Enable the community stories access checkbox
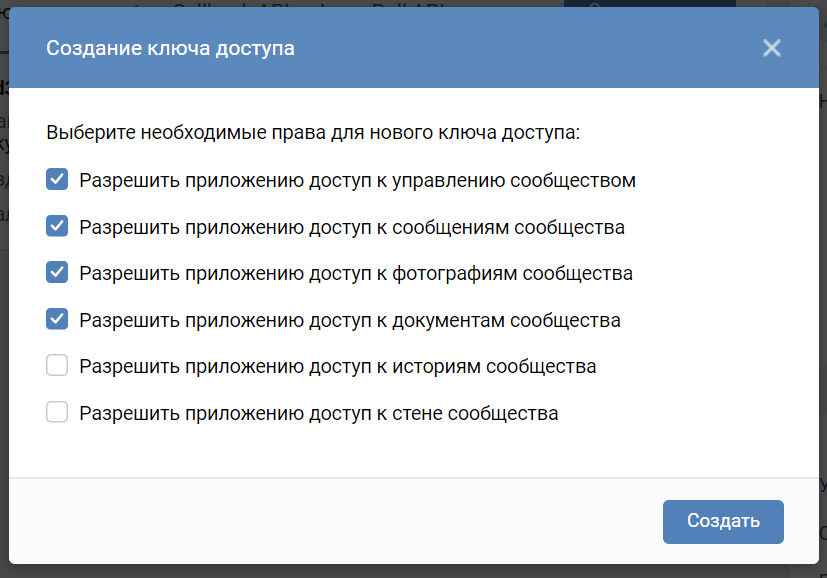Screen dimensions: 827x578 pos(57,366)
